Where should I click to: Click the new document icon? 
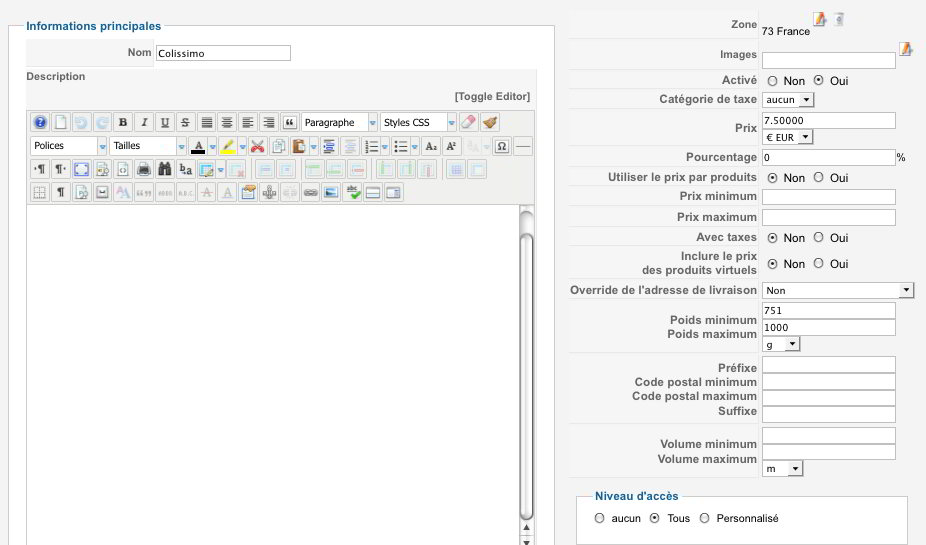pos(60,122)
